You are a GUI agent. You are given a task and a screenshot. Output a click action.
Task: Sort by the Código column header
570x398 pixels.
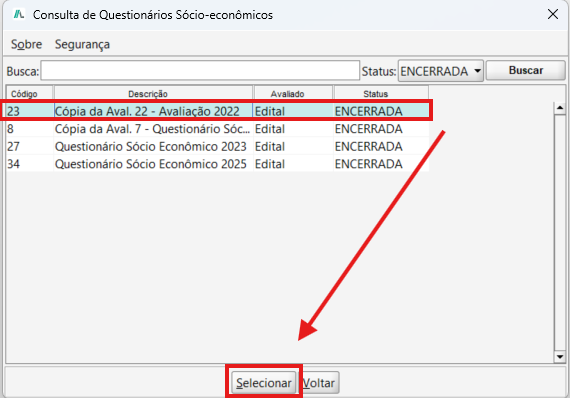click(29, 94)
